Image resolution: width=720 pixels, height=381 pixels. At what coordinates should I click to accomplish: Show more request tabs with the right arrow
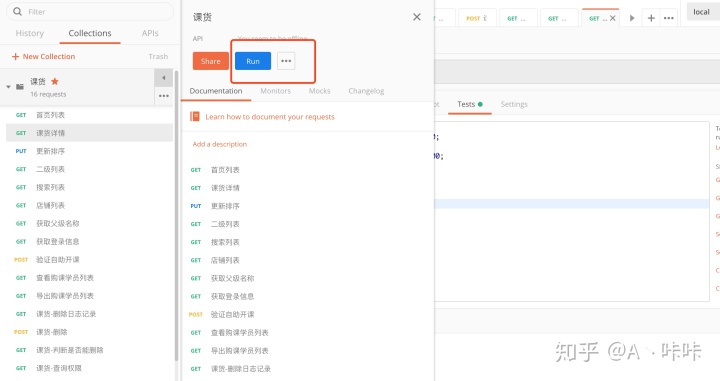(632, 18)
